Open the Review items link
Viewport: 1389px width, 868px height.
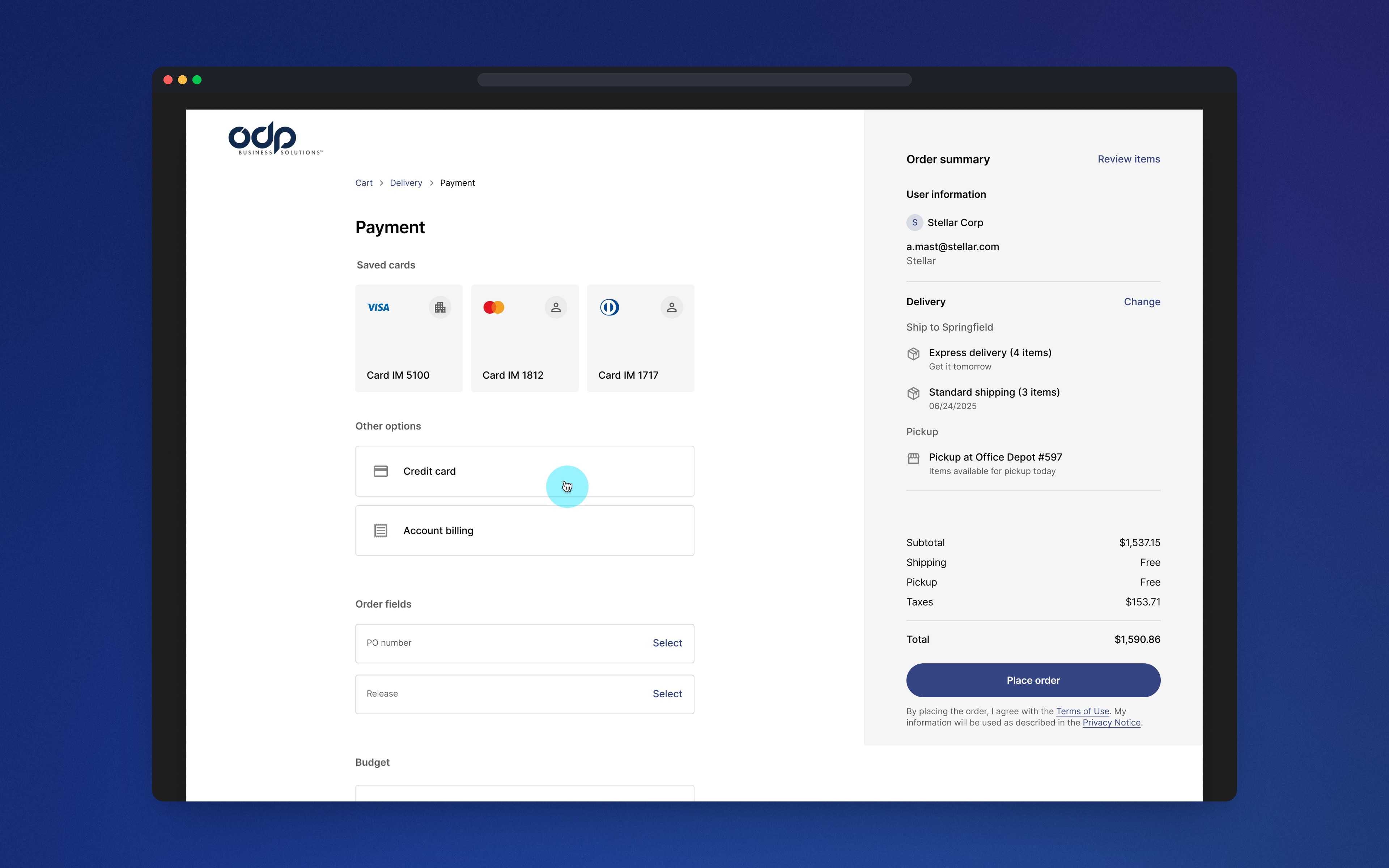[1129, 159]
